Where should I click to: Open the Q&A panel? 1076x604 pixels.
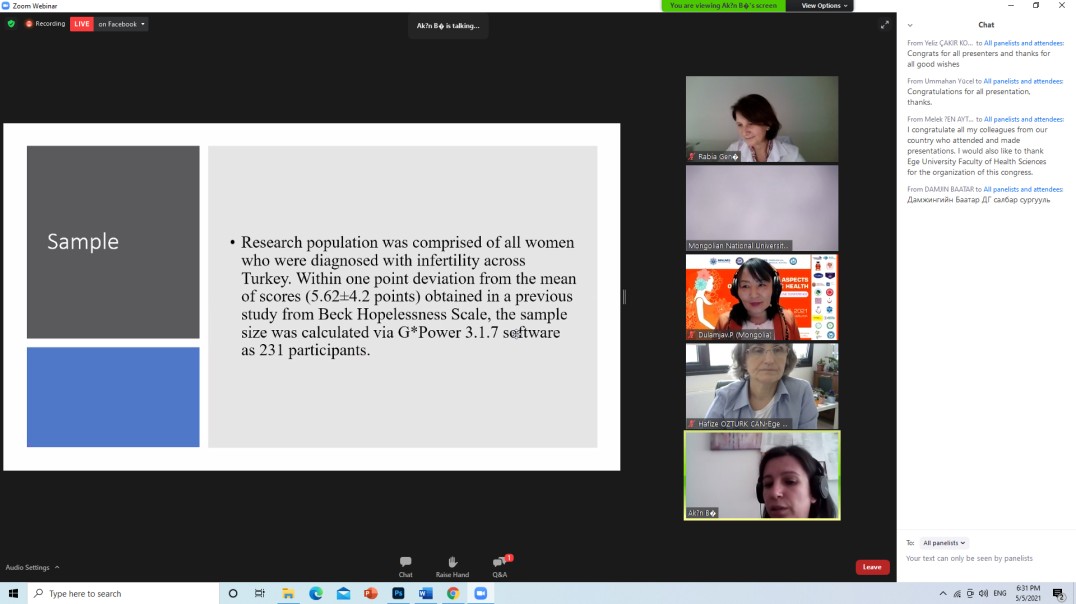[500, 567]
